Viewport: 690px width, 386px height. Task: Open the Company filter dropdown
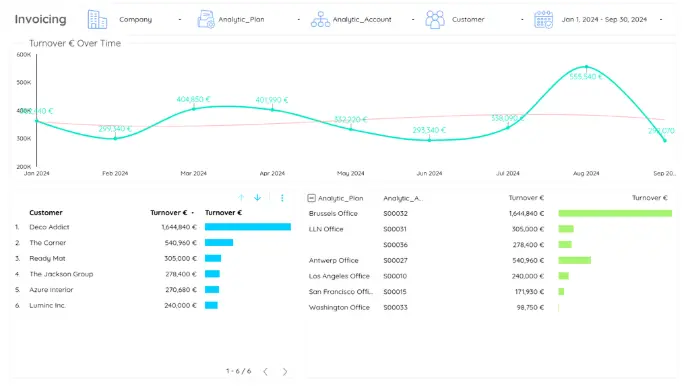tap(150, 19)
